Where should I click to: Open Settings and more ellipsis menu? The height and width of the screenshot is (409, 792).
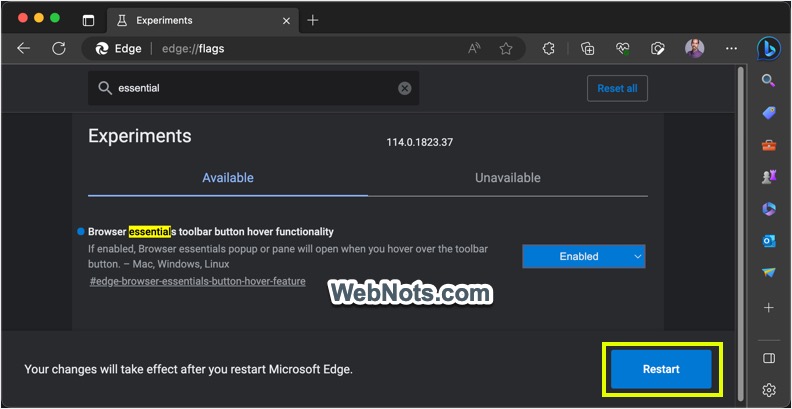pyautogui.click(x=731, y=48)
